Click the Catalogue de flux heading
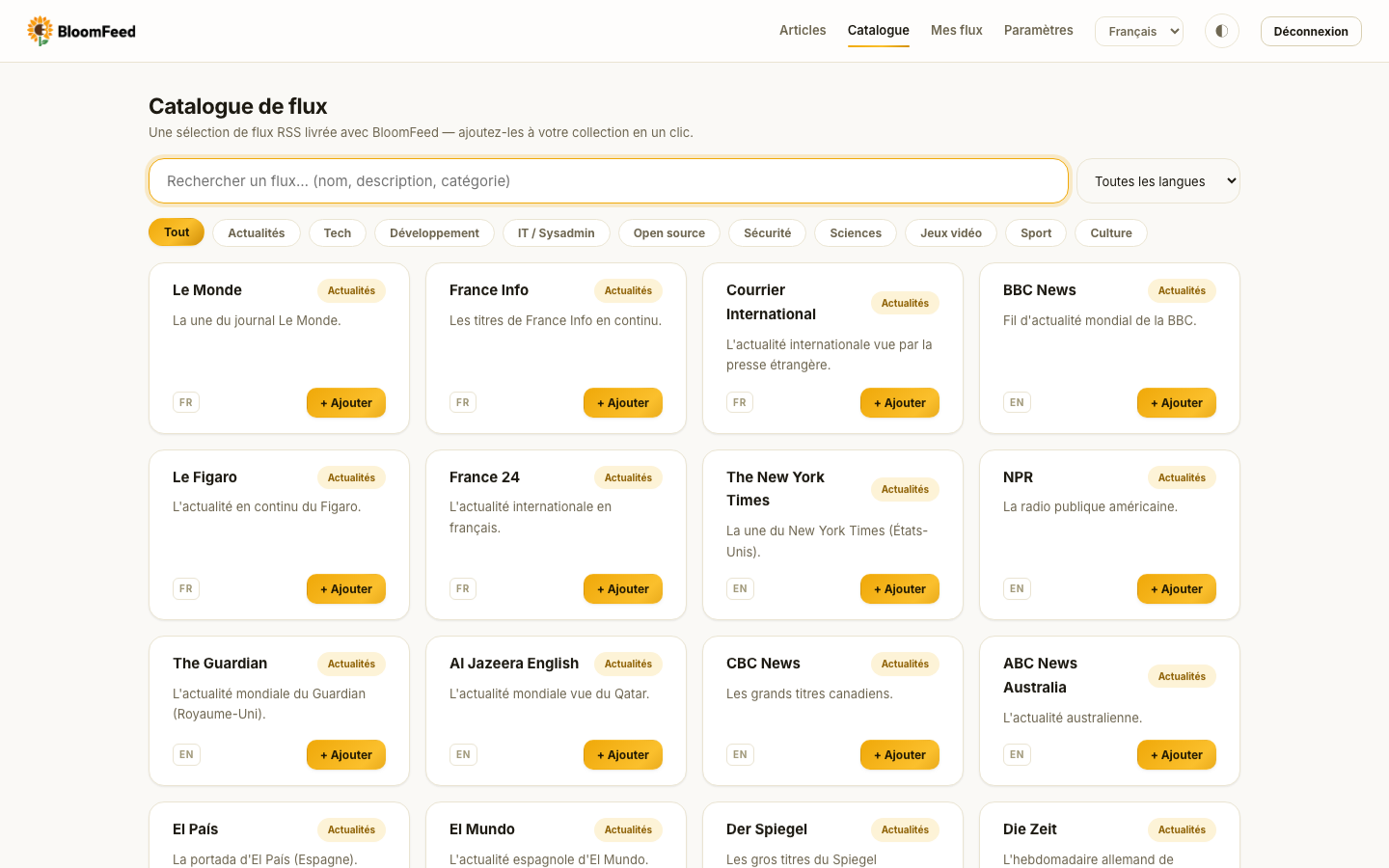This screenshot has height=868, width=1389. point(238,106)
